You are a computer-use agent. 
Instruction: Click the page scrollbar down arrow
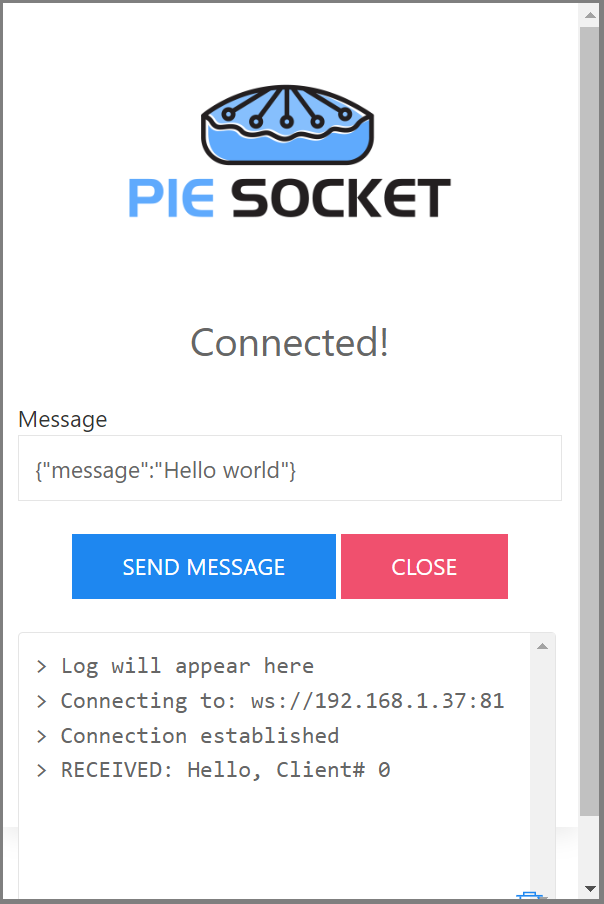tap(590, 888)
